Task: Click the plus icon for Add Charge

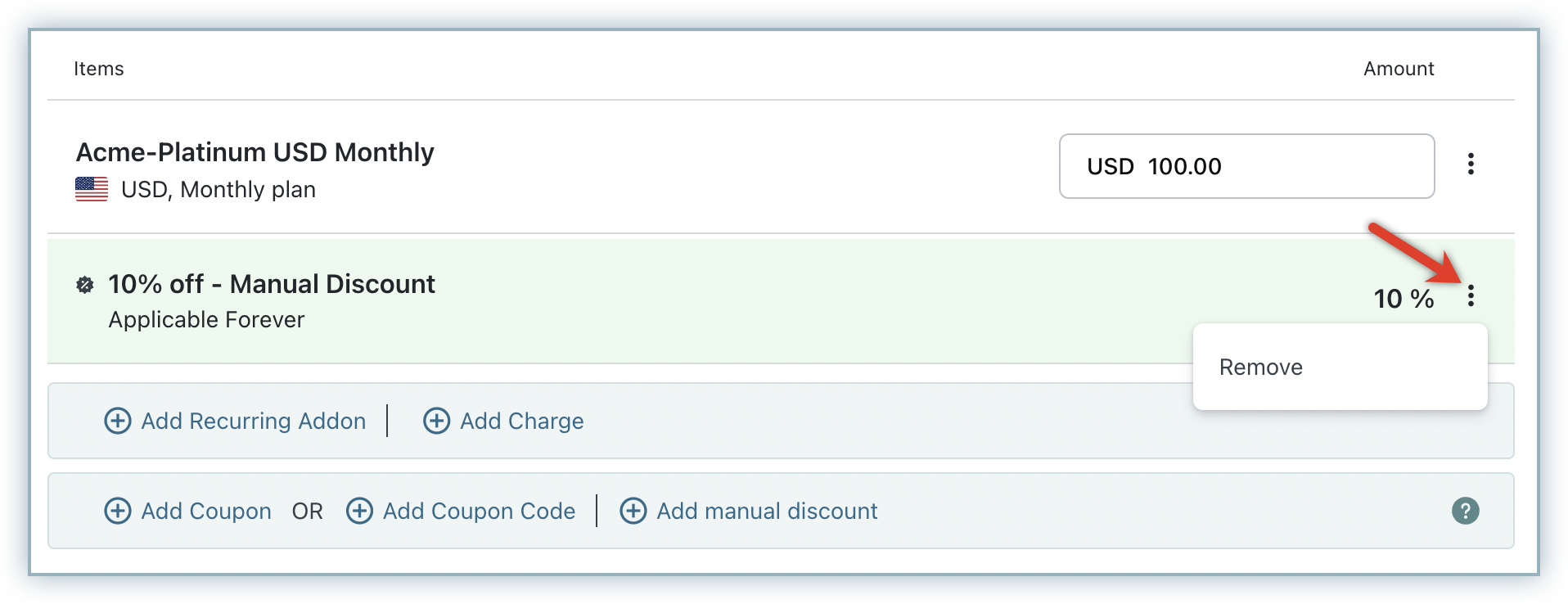Action: point(436,421)
